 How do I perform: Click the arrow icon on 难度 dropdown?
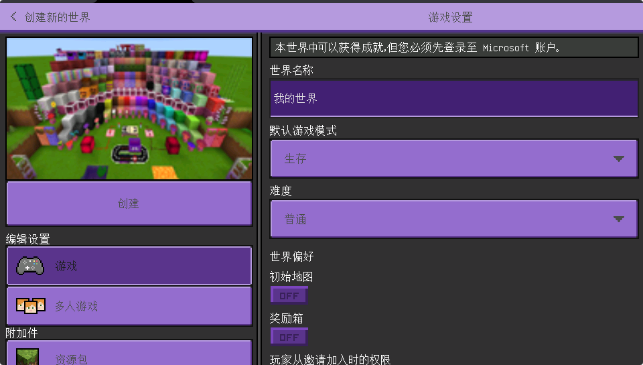(x=618, y=219)
